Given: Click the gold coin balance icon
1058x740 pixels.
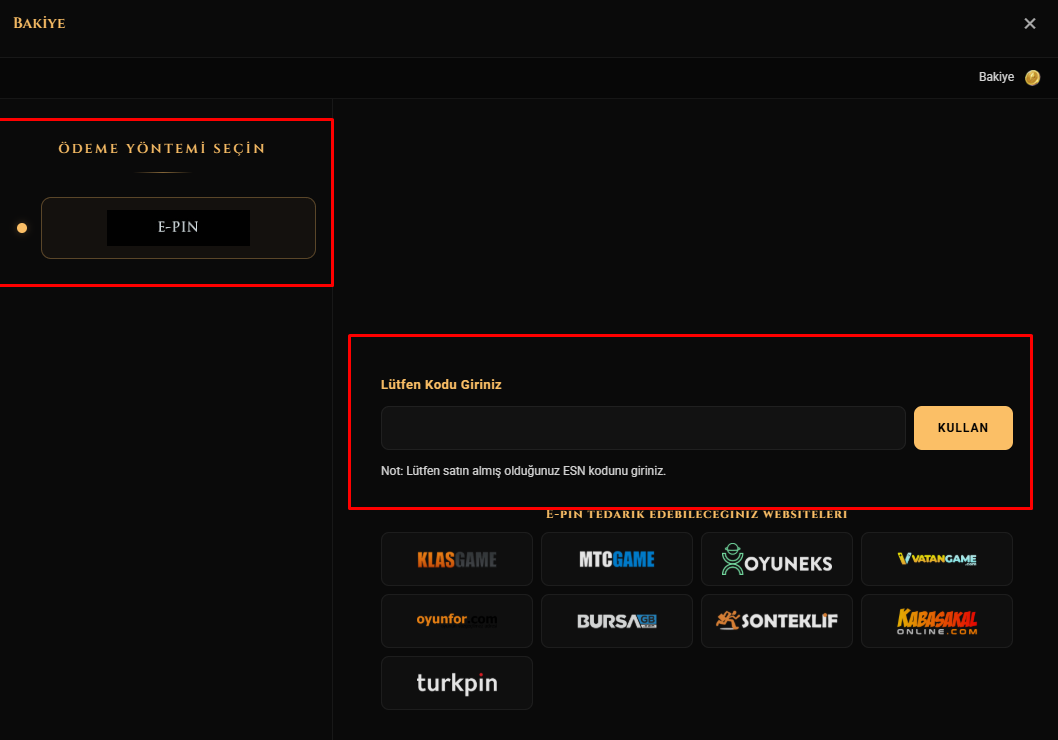Looking at the screenshot, I should 1032,78.
